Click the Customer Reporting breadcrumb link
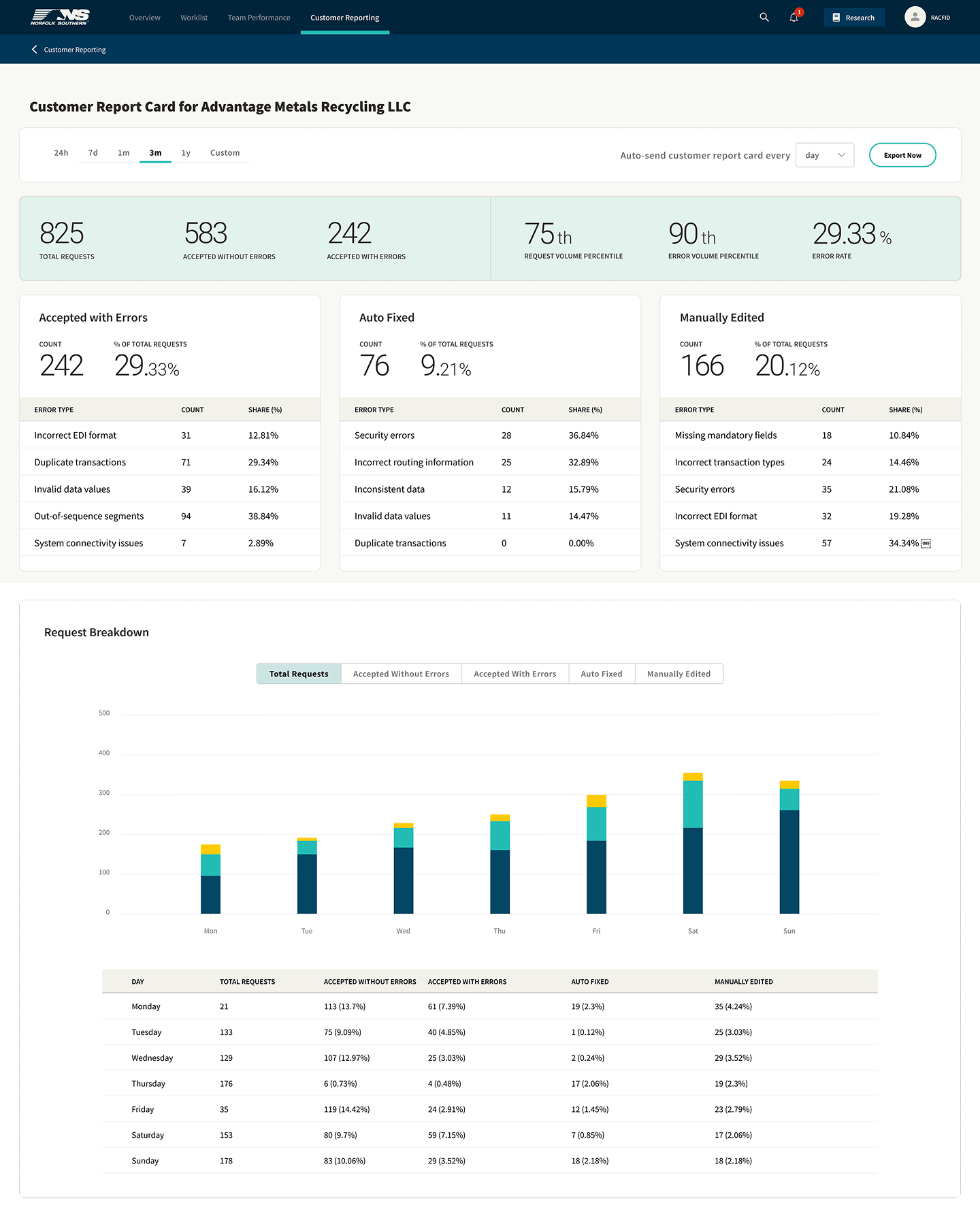Screen dimensions: 980x1218 [x=75, y=50]
